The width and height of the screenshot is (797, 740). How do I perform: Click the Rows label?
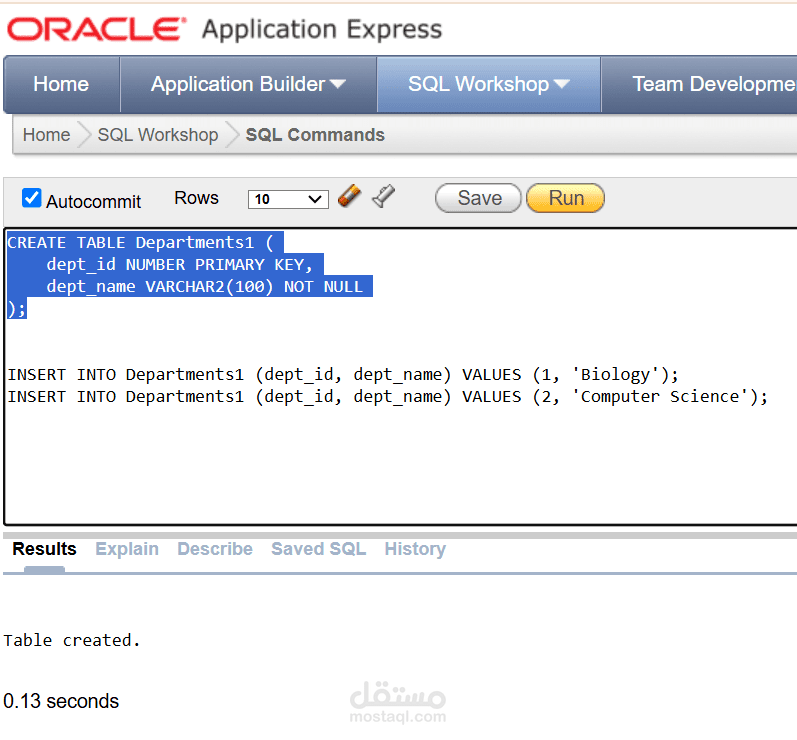[196, 198]
